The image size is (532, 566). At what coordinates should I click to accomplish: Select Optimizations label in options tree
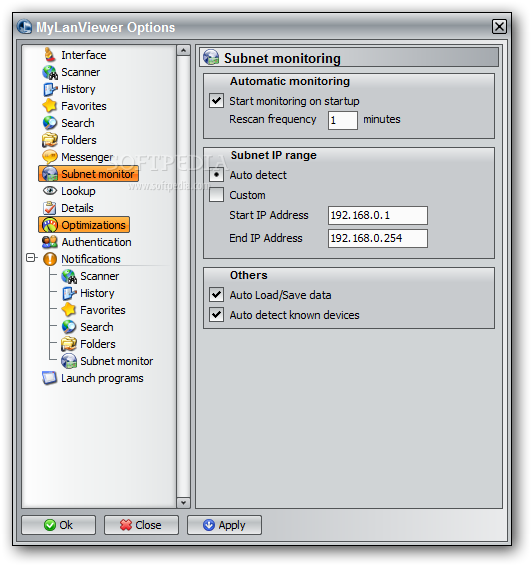coord(93,225)
